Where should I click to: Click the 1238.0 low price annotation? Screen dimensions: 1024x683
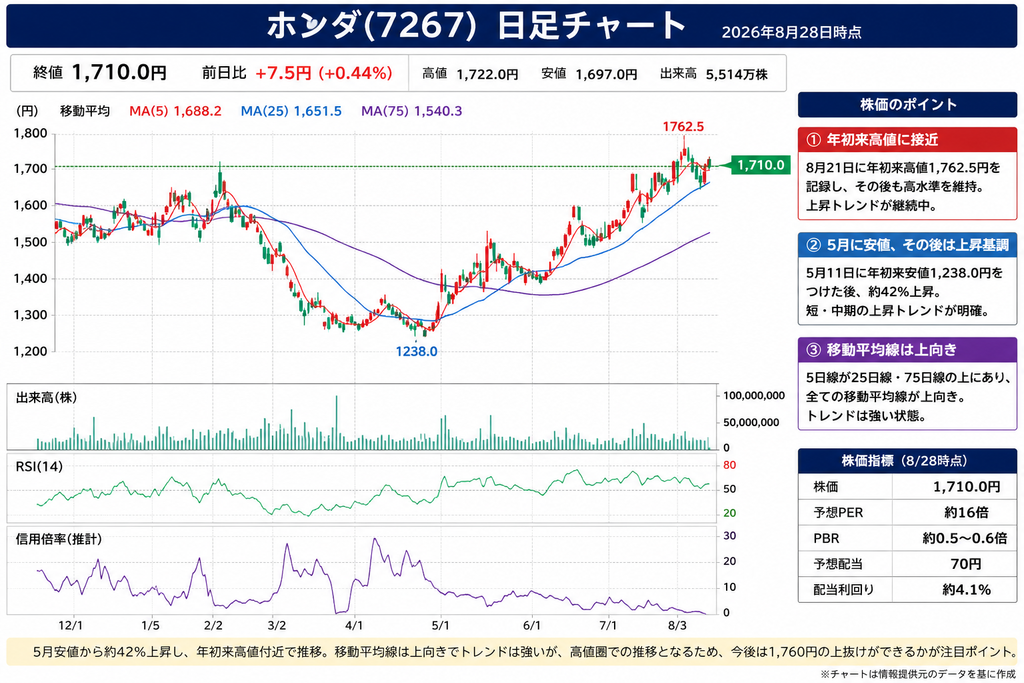(416, 351)
